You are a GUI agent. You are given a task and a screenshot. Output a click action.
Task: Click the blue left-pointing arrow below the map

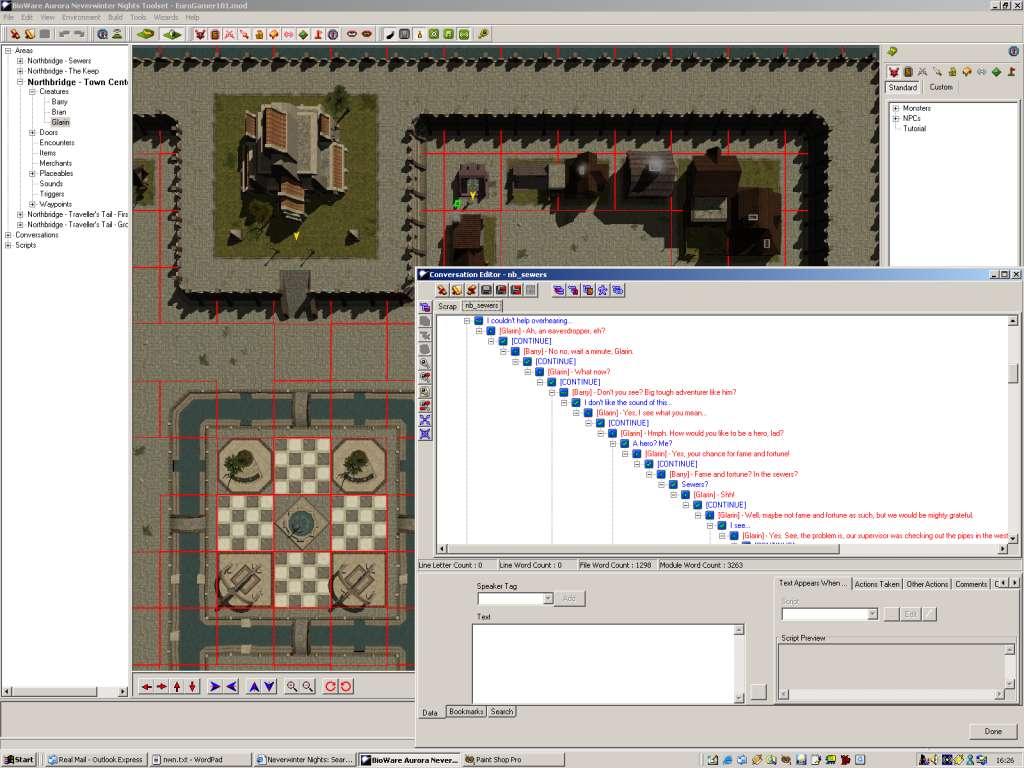click(x=231, y=686)
